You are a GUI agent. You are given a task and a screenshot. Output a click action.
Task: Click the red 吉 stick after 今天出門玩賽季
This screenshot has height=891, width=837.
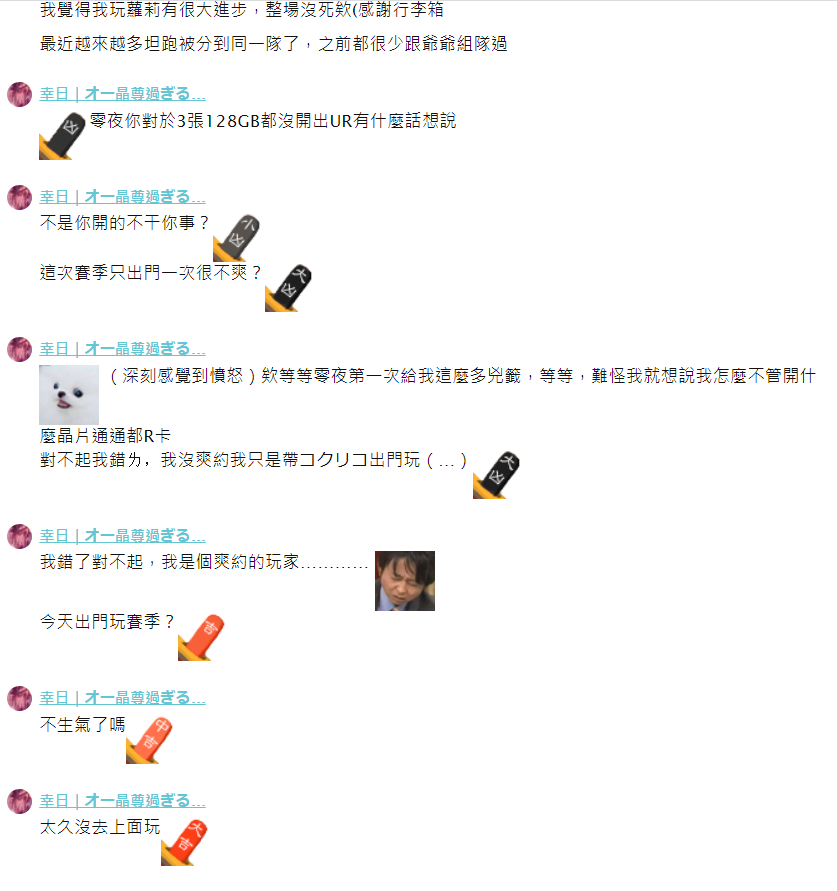tap(201, 637)
